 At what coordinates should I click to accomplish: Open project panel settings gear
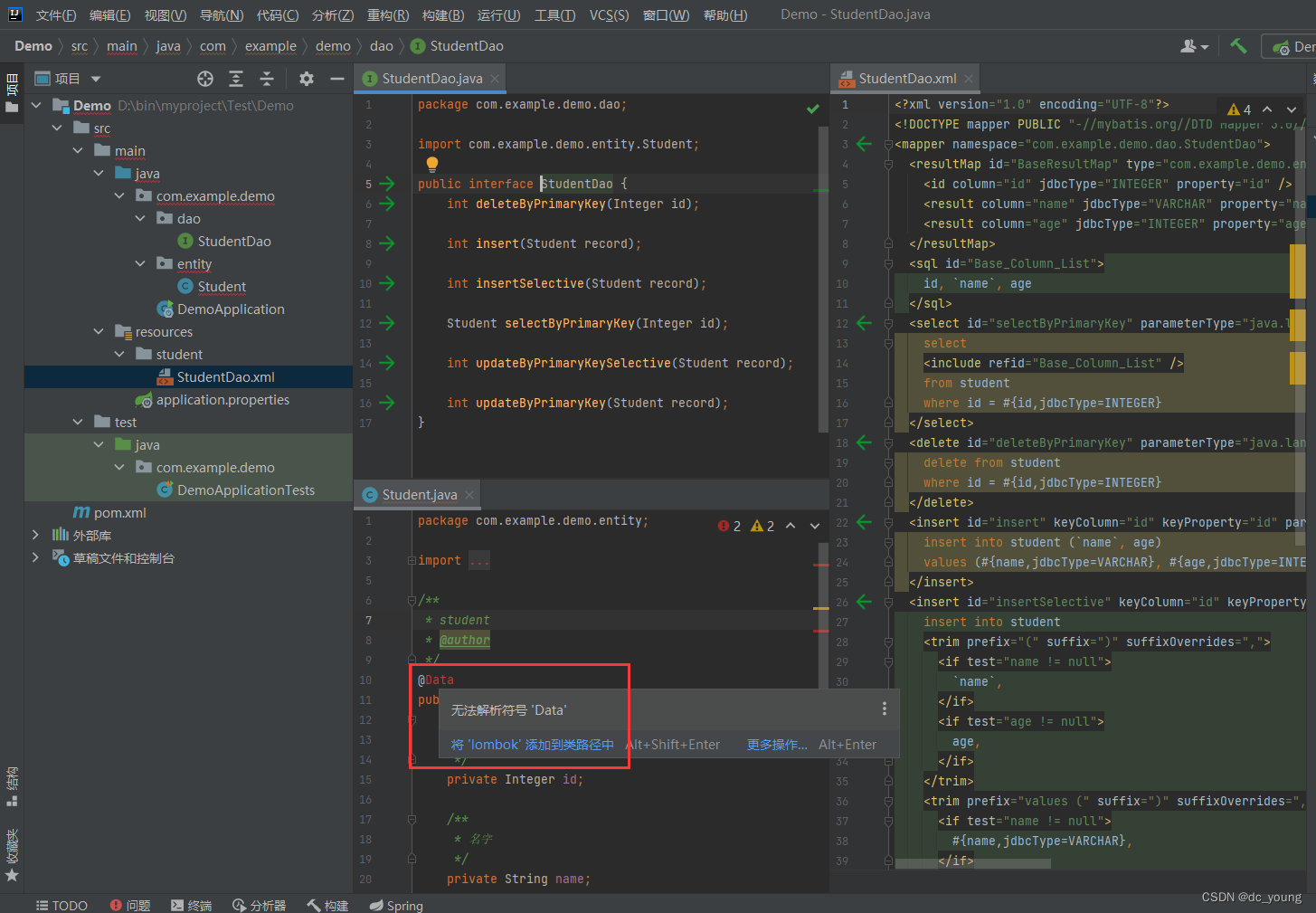pos(307,79)
